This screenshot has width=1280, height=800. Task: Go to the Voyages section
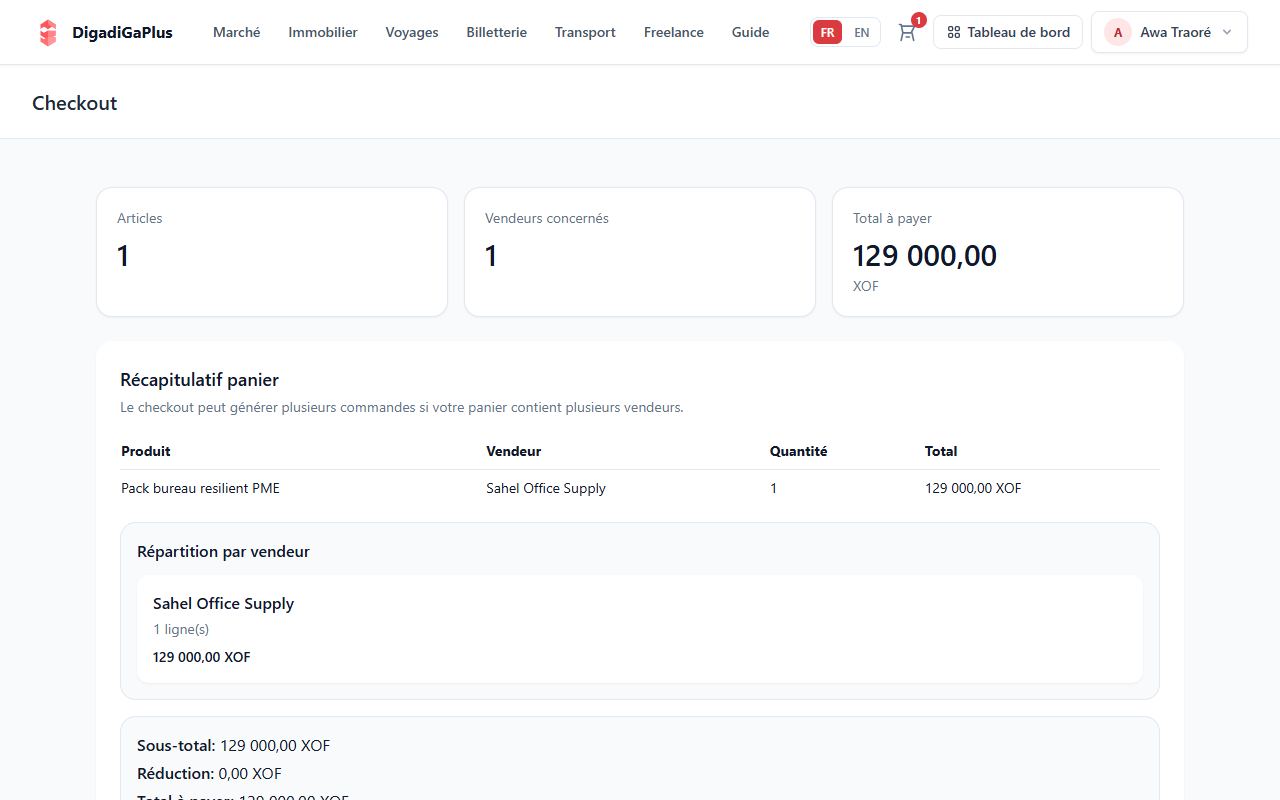412,32
